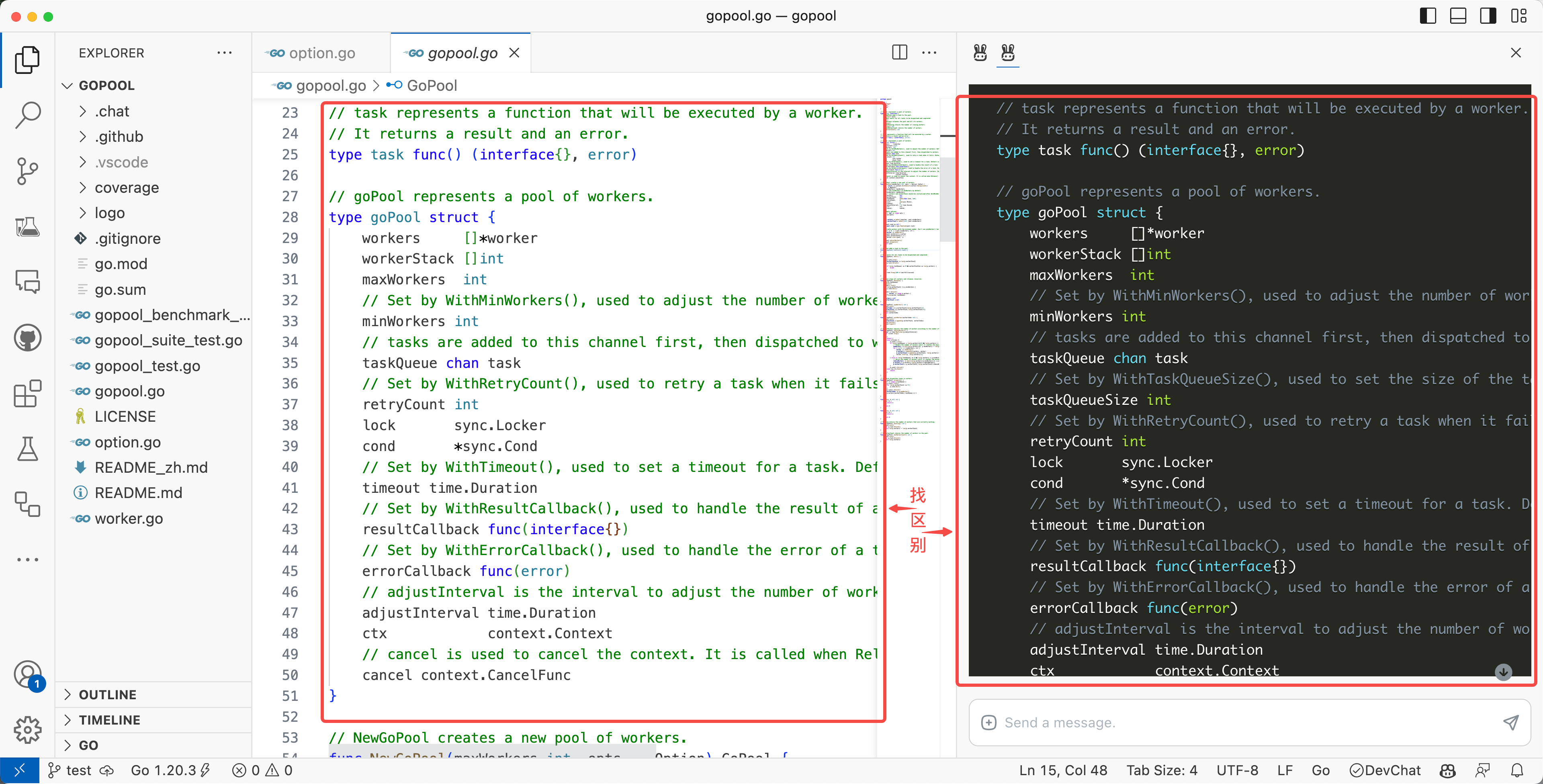
Task: Click the second DevChat rabbit icon
Action: pos(1007,53)
